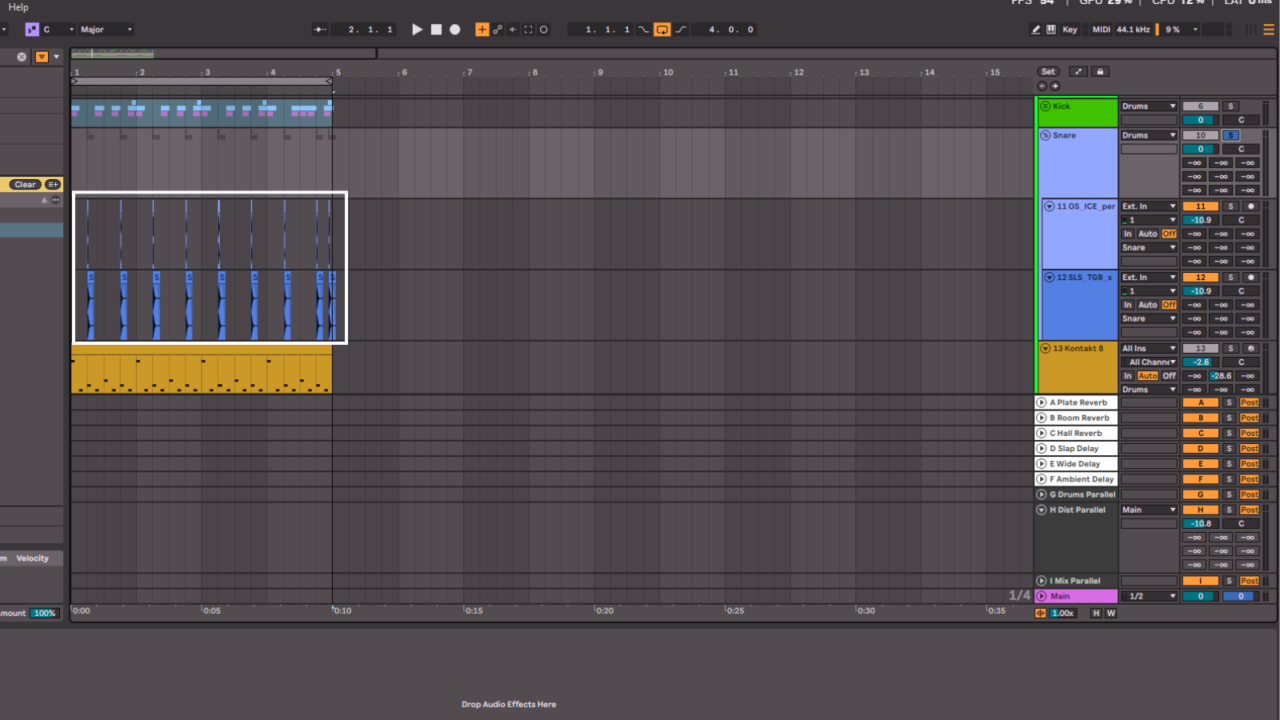
Task: Arm the 11 OS_ICE_per track for recording
Action: tap(1251, 206)
